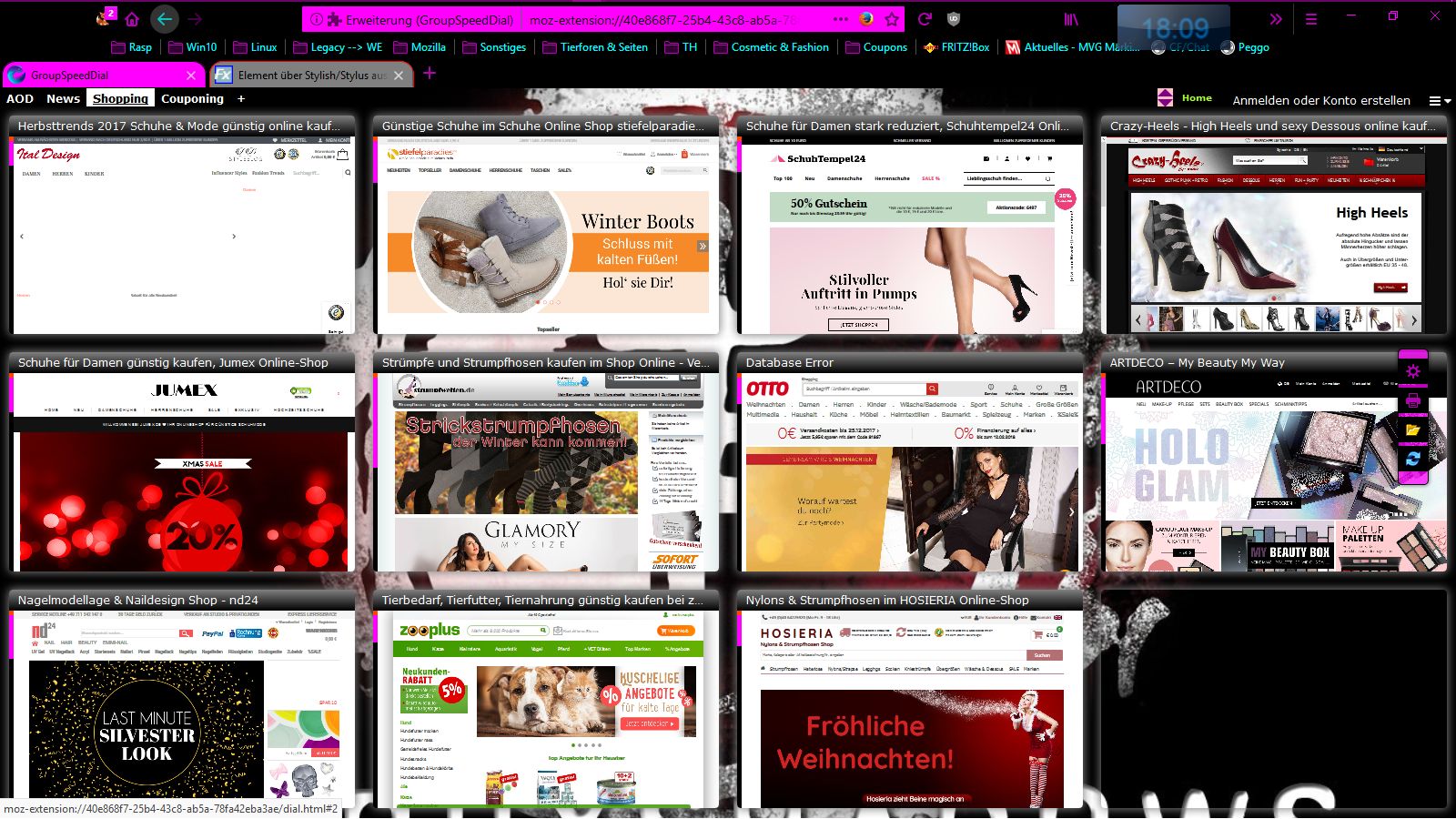Open the Sonstiges bookmarks folder

coord(494,47)
